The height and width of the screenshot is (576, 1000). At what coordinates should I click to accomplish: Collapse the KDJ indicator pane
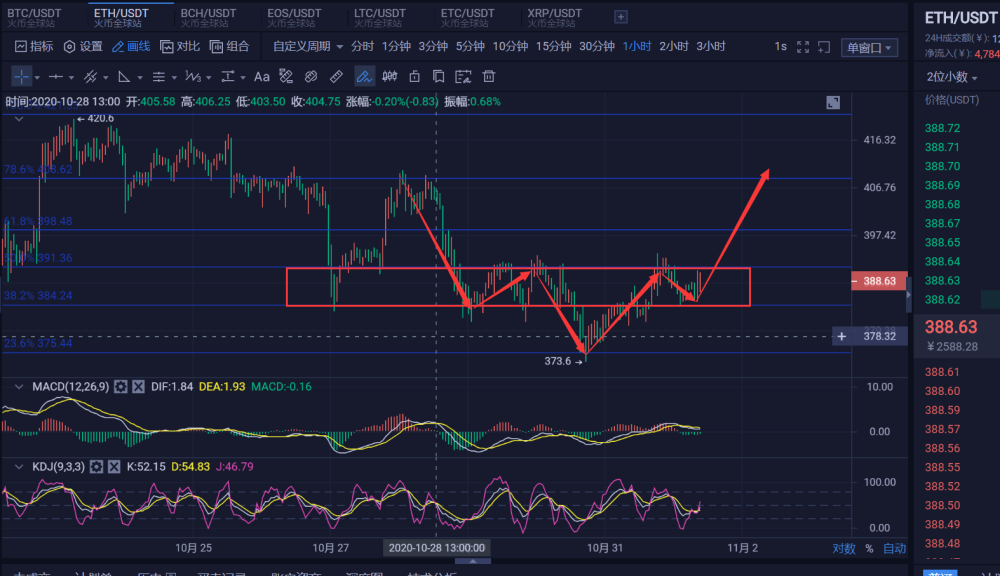coord(19,467)
